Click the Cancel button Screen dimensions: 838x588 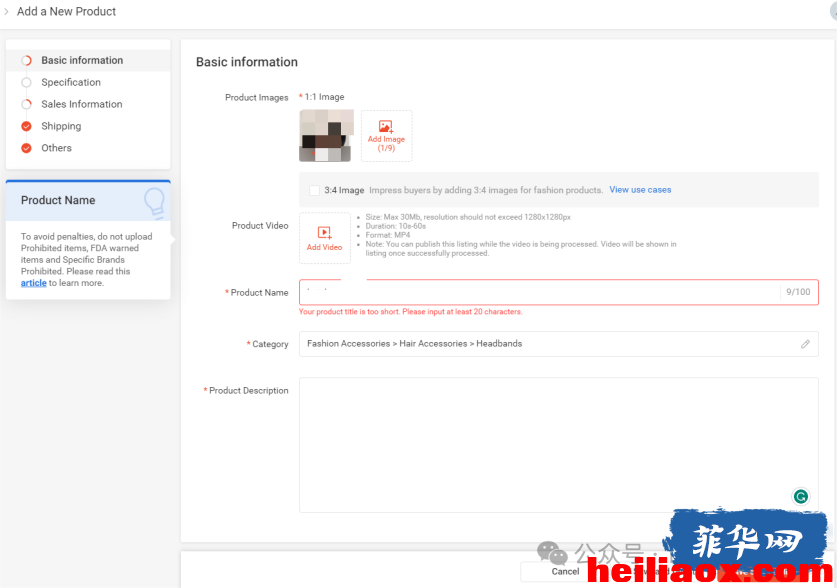(x=565, y=571)
